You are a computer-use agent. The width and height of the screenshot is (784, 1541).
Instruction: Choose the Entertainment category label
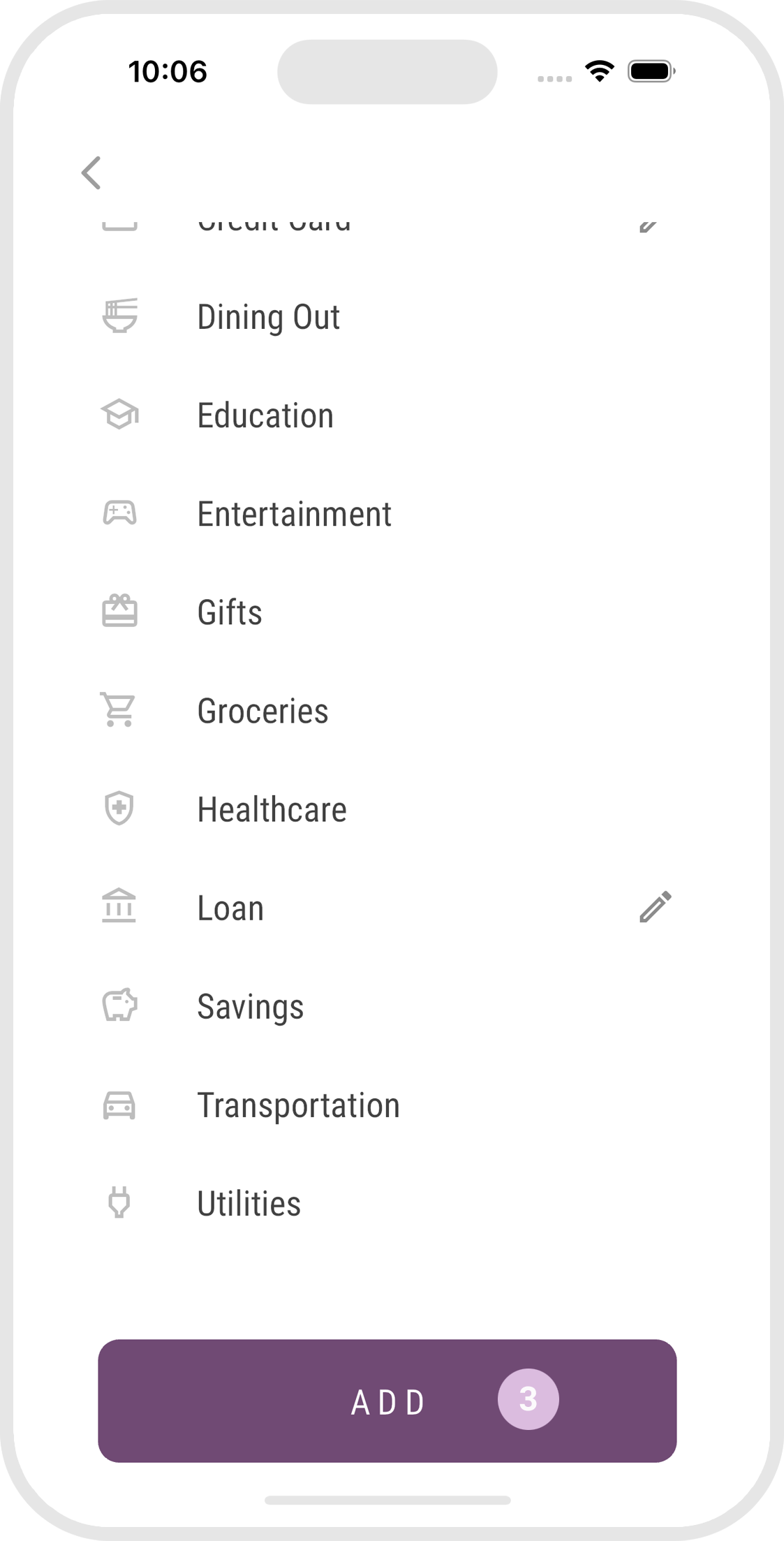[x=294, y=514]
